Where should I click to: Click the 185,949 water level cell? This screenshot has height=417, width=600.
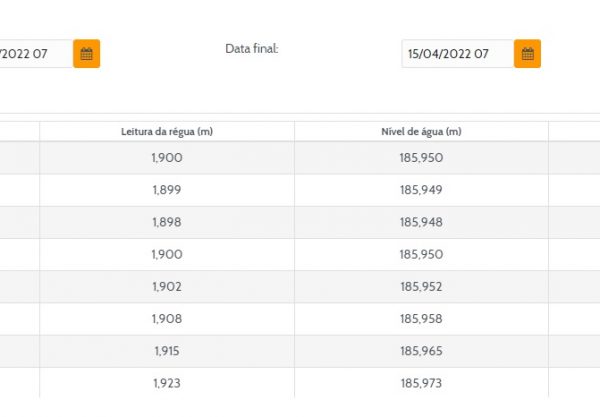click(x=421, y=190)
